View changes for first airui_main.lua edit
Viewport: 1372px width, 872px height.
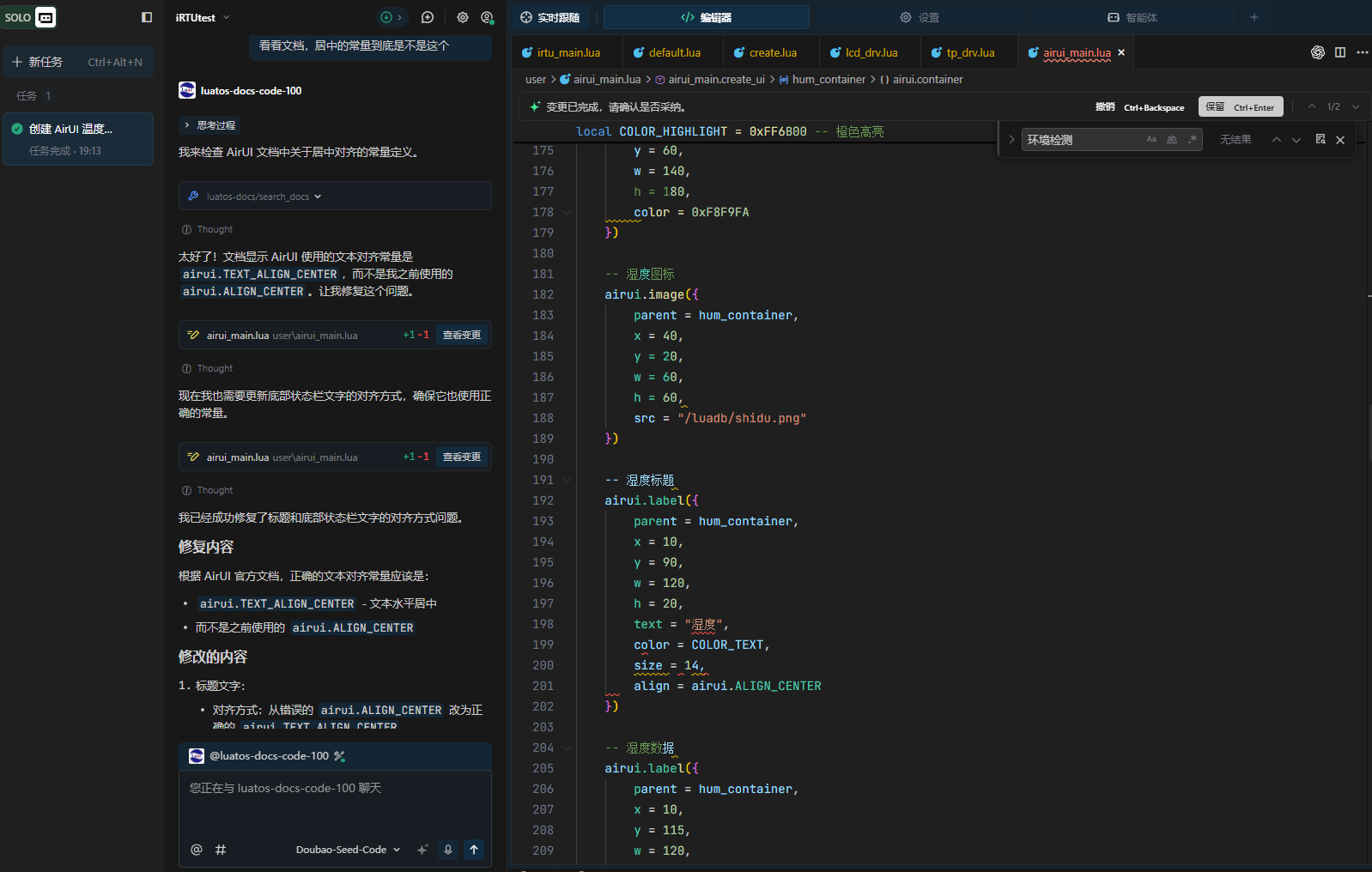pos(462,335)
